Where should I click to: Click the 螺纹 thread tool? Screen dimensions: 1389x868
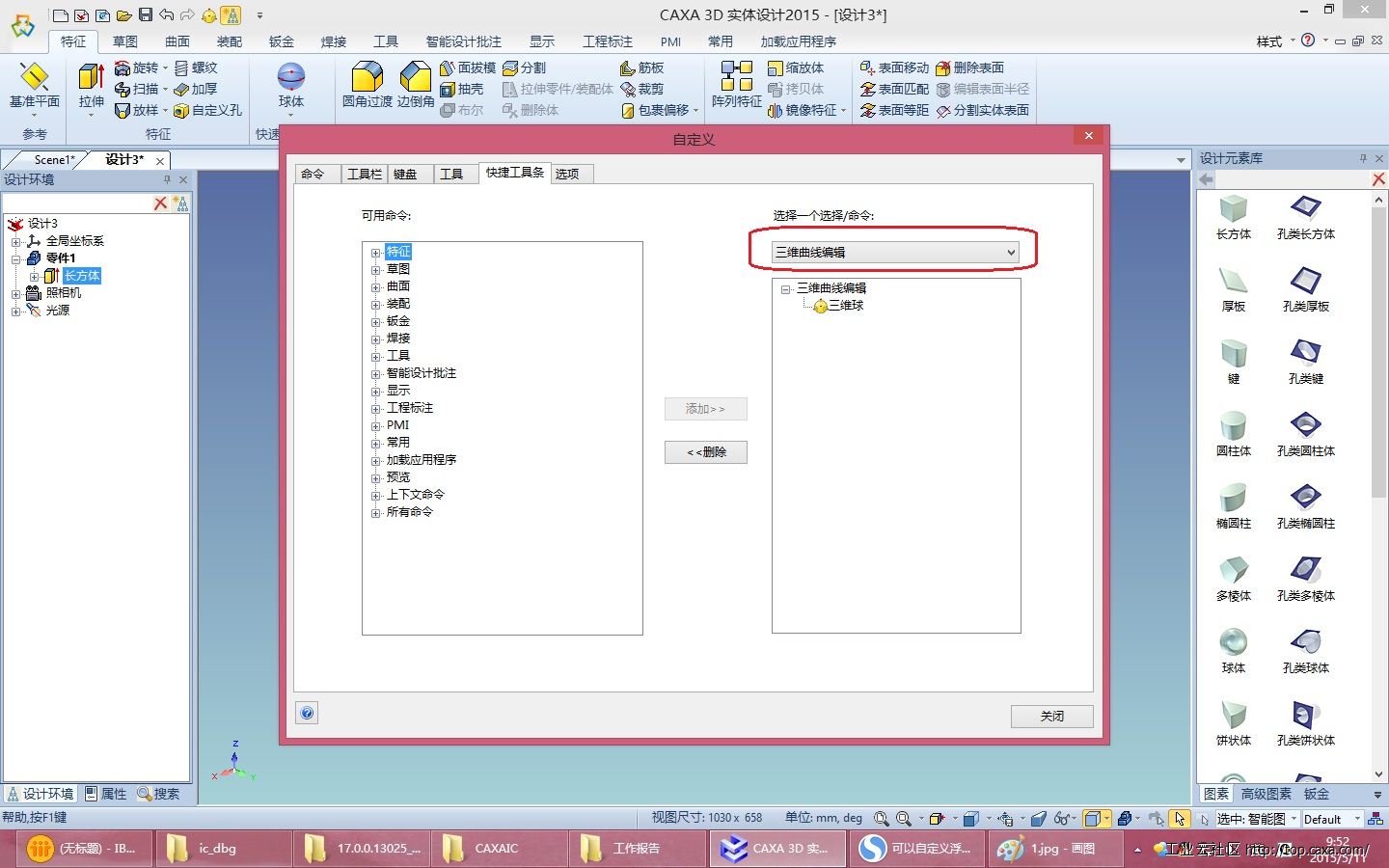(x=196, y=68)
